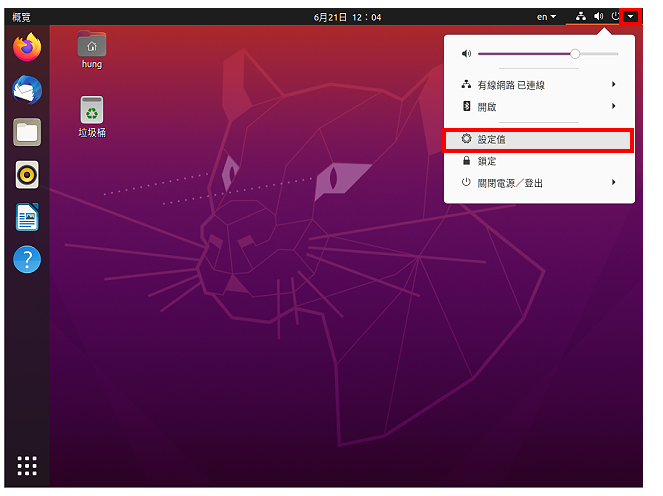The width and height of the screenshot is (663, 496).
Task: Open LibreOffice Writer from the dock
Action: pos(27,217)
